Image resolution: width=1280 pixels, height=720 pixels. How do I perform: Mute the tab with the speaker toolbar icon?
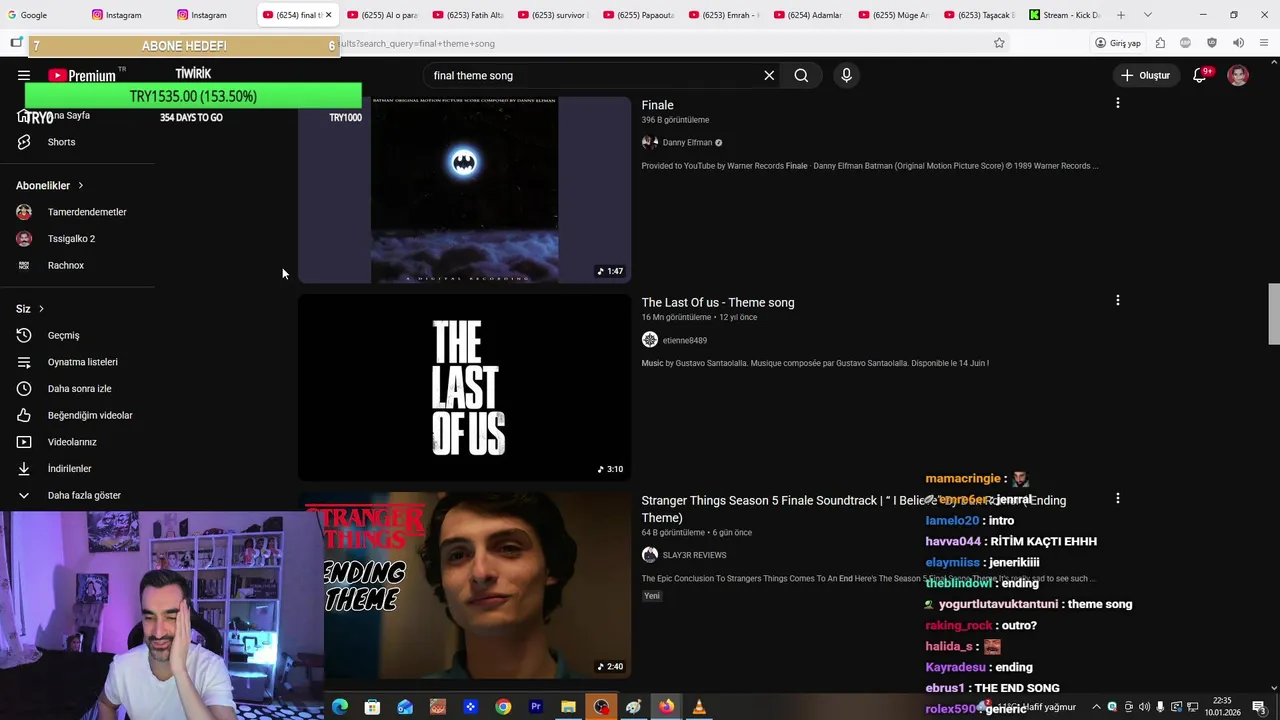pyautogui.click(x=1238, y=43)
